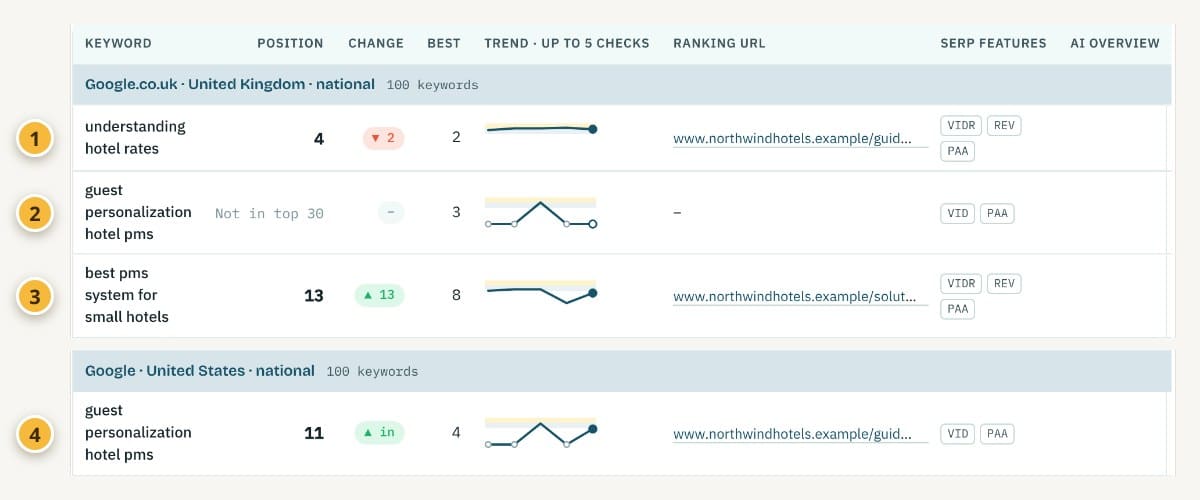The width and height of the screenshot is (1200, 500).
Task: Click PAA tag in United States row
Action: (x=998, y=434)
